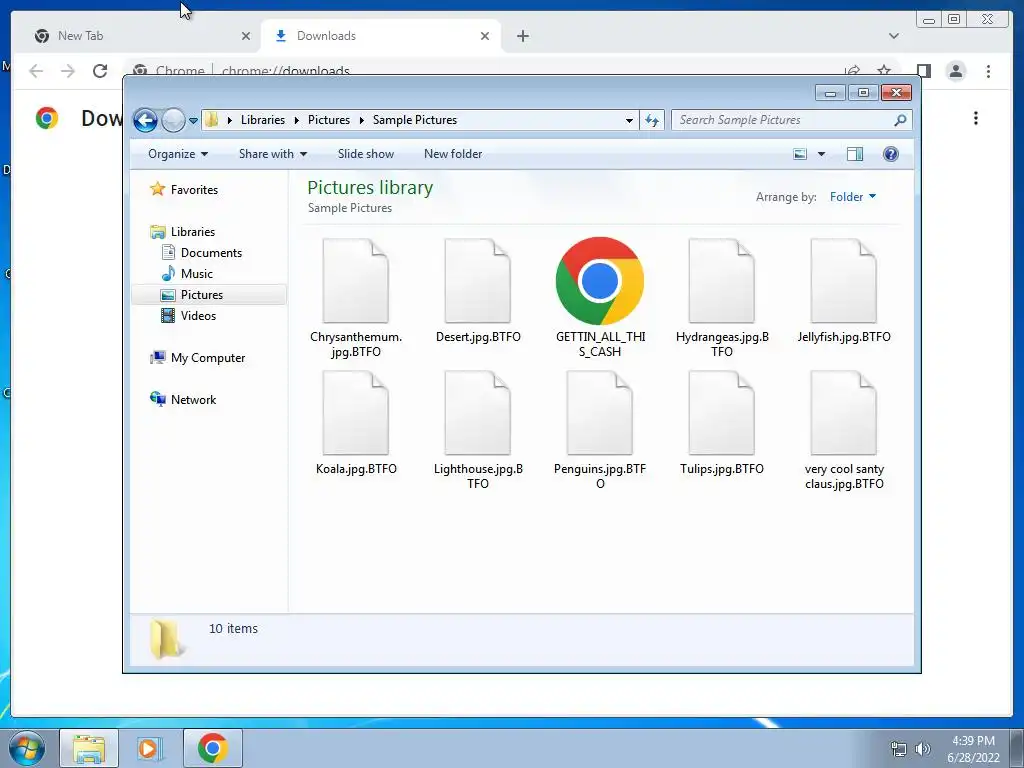Change the view with the view icon
This screenshot has width=1024, height=768.
[x=800, y=154]
